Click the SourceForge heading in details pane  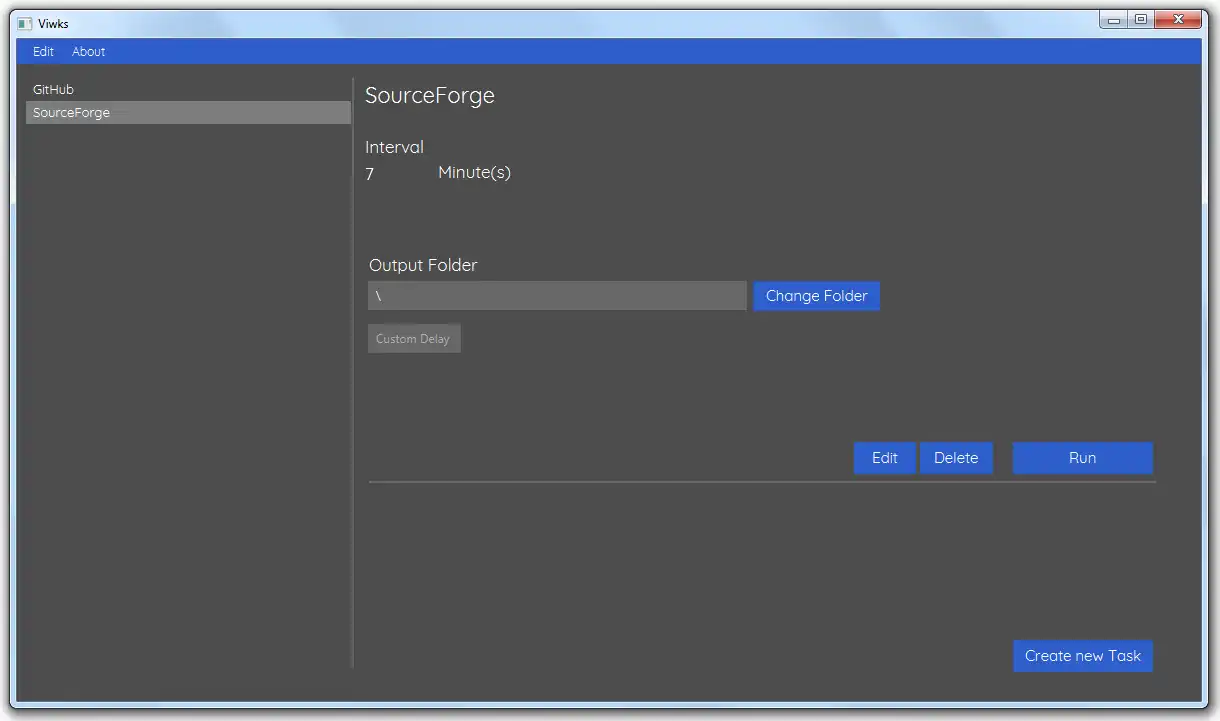[x=430, y=96]
